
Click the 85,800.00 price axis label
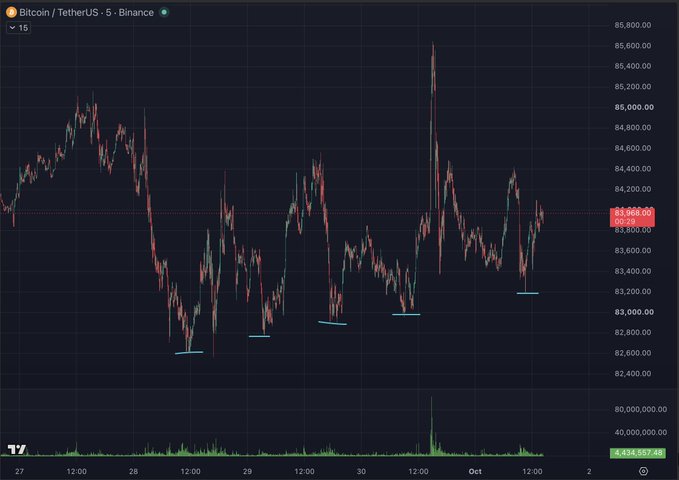point(633,25)
